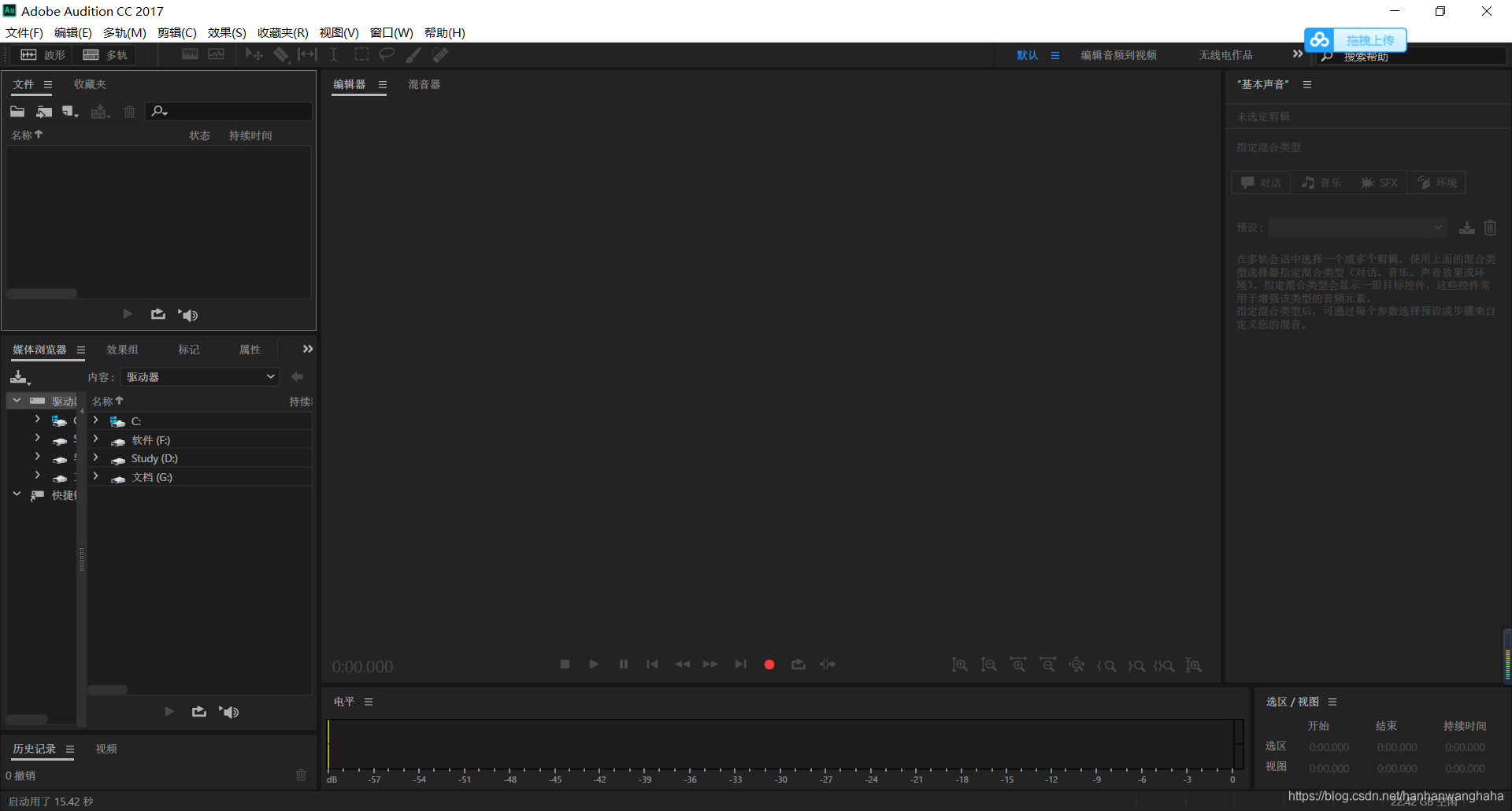Image resolution: width=1512 pixels, height=811 pixels.
Task: Toggle auto-play speaker icon in Files panel
Action: tap(187, 314)
